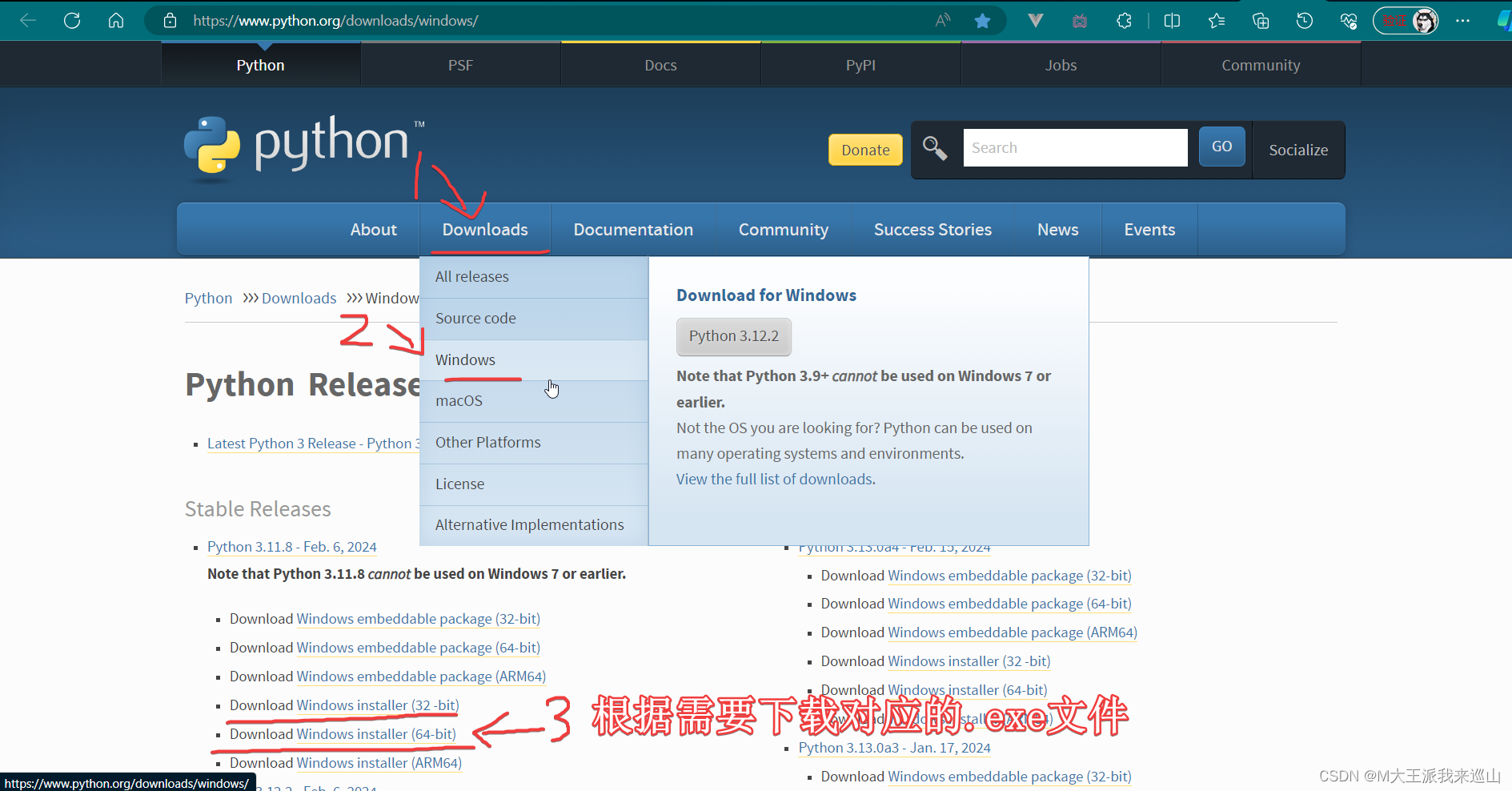This screenshot has height=791, width=1512.
Task: Go to browser home page icon
Action: point(116,21)
